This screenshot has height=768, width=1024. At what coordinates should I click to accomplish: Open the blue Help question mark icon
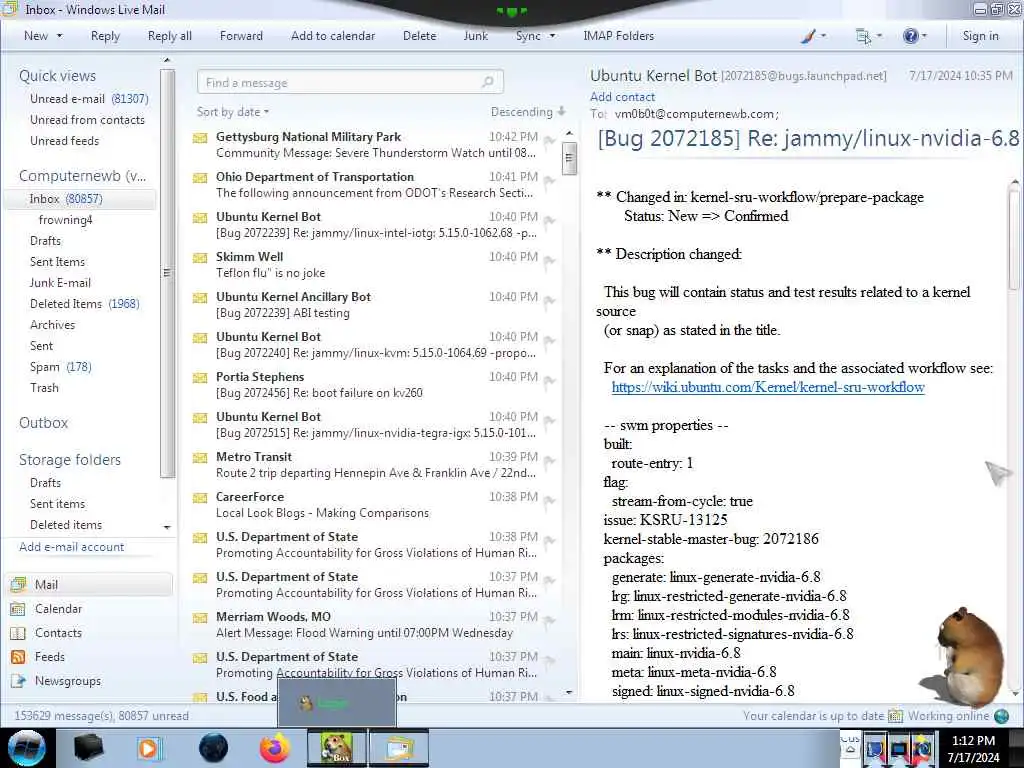(910, 37)
